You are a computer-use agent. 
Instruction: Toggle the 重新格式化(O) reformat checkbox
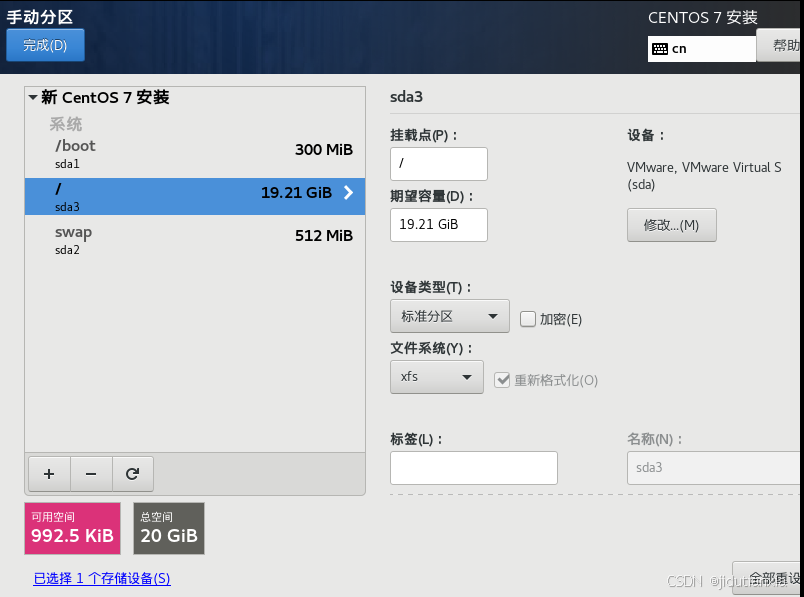pyautogui.click(x=502, y=380)
